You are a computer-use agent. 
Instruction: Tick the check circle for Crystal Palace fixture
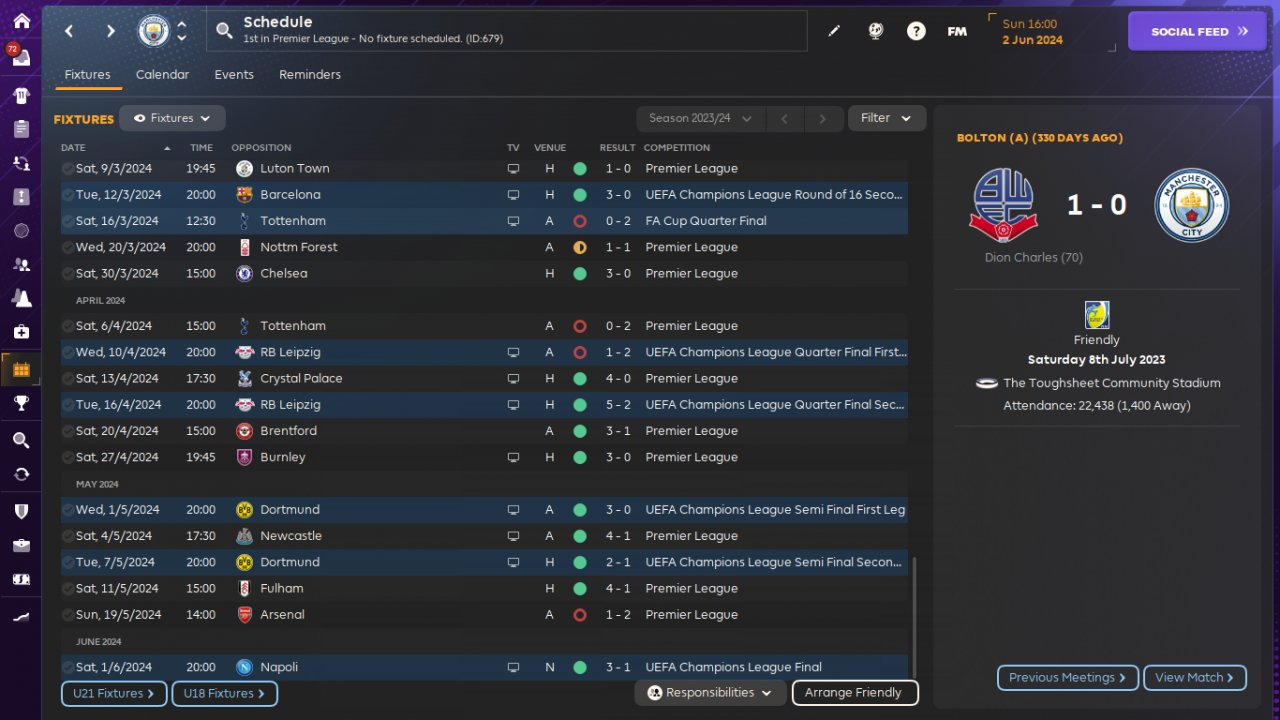(x=67, y=379)
